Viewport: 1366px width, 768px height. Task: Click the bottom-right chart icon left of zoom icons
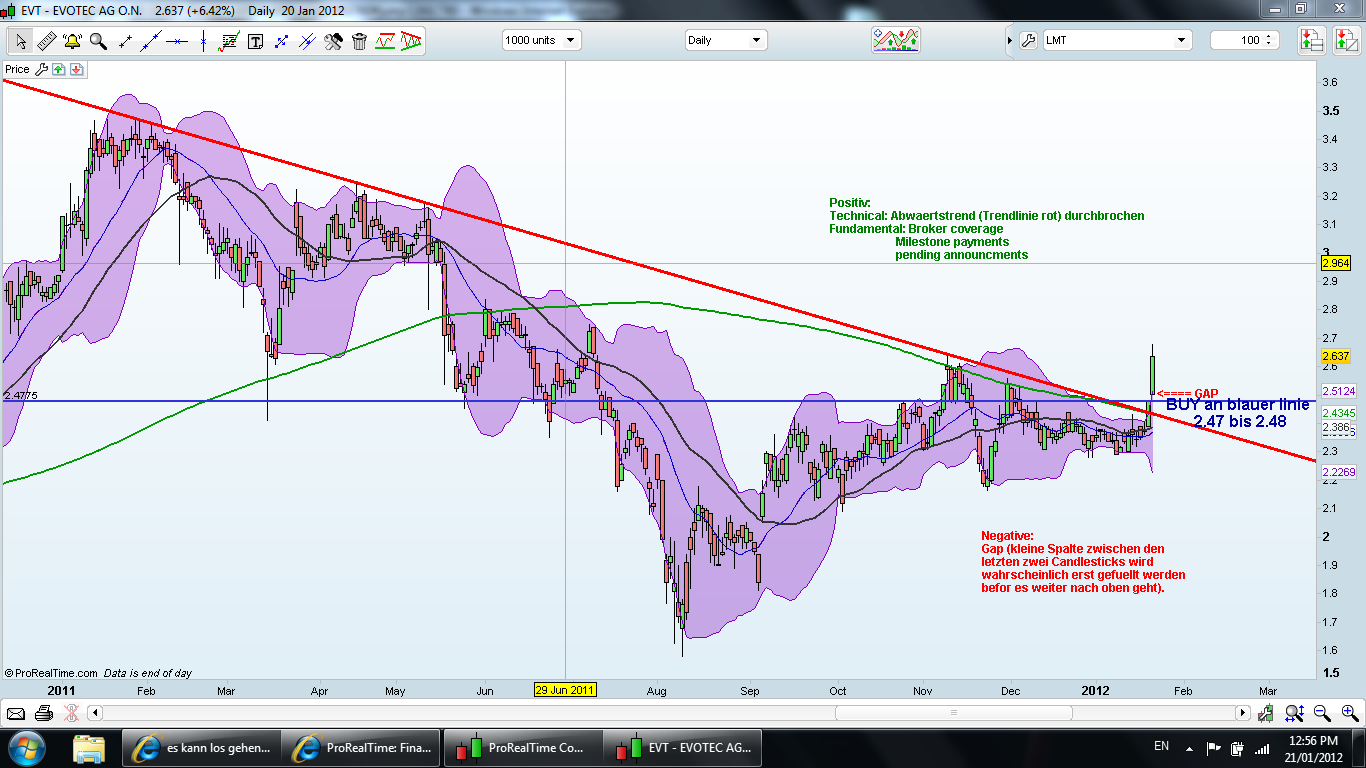(1266, 713)
